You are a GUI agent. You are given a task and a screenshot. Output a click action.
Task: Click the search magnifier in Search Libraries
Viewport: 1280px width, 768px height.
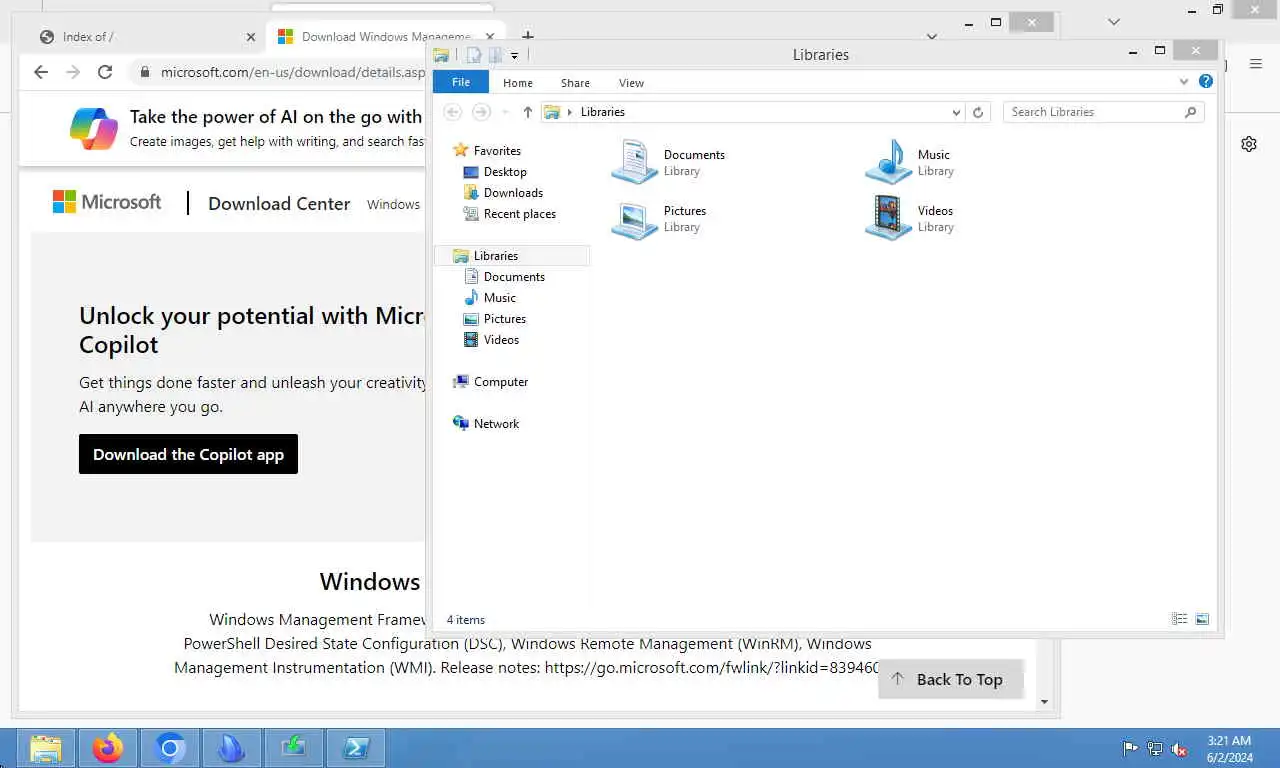pyautogui.click(x=1190, y=112)
